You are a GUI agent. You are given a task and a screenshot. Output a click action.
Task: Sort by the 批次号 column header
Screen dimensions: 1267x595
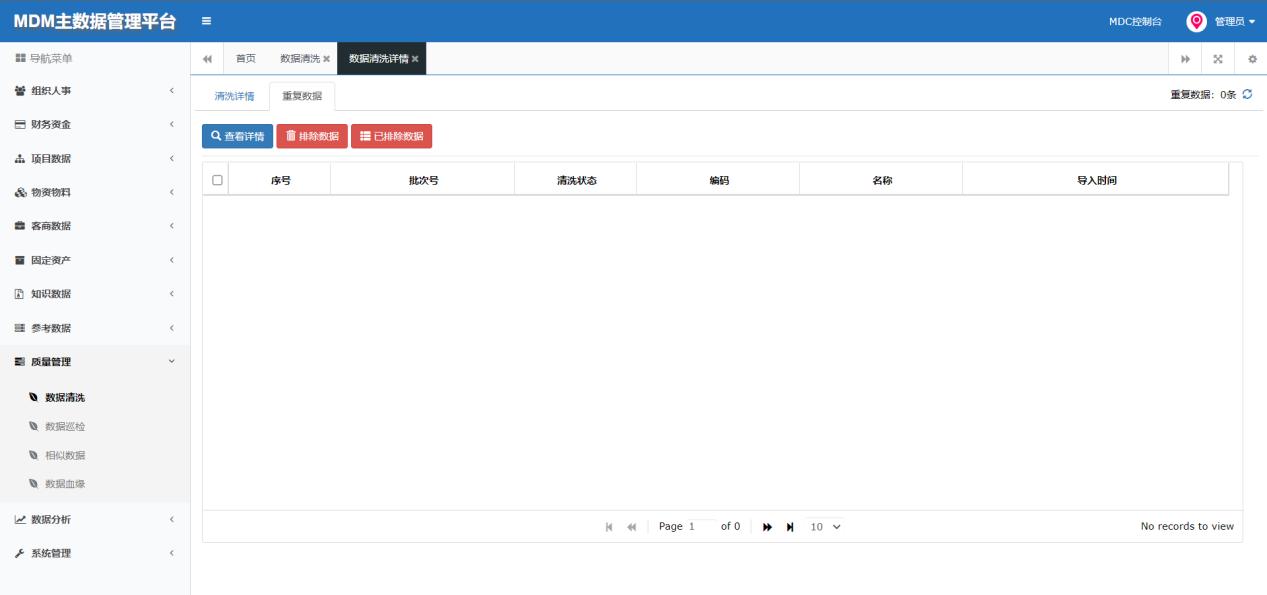423,180
